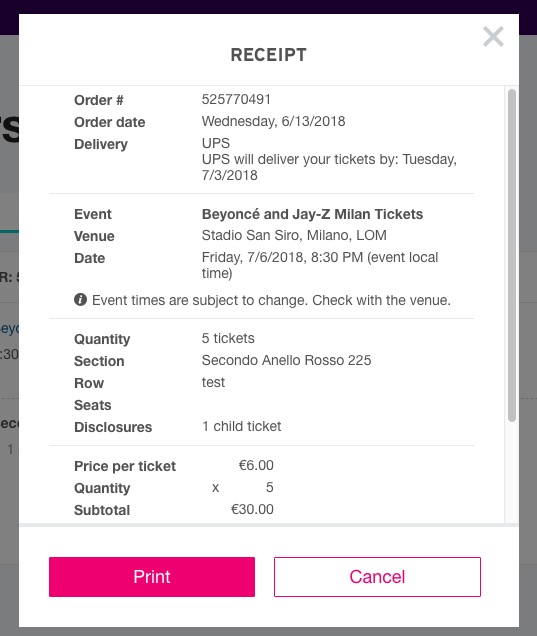
Task: Click the Beyoncé and Jay-Z Milan Tickets title
Action: [x=312, y=214]
